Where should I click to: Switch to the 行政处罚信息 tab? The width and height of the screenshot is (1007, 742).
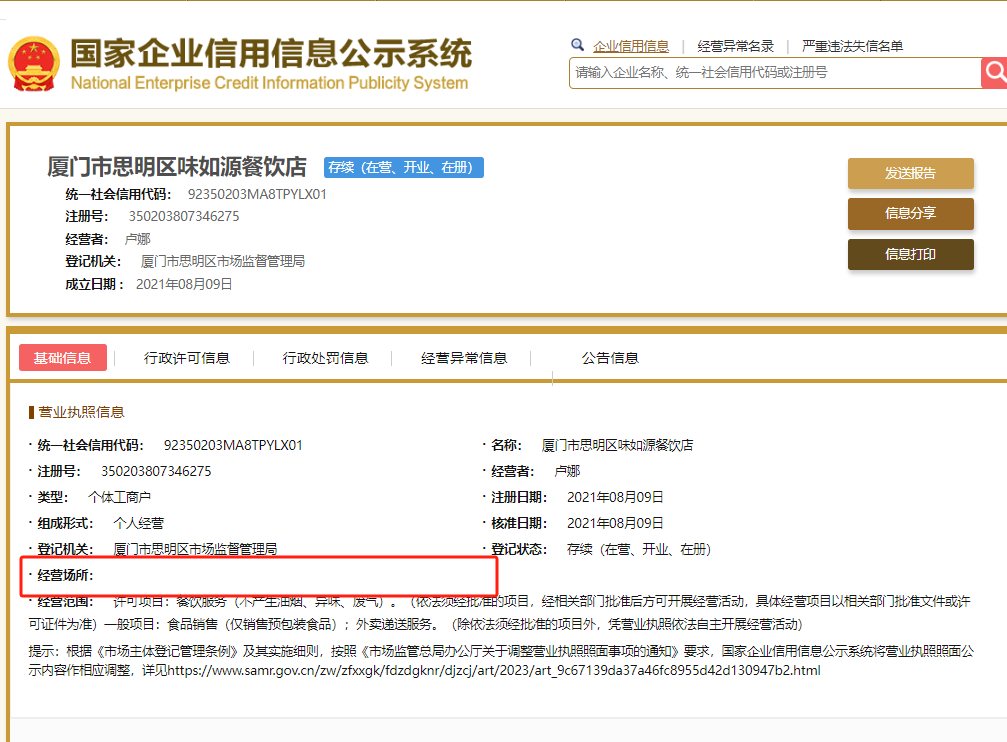pyautogui.click(x=325, y=358)
